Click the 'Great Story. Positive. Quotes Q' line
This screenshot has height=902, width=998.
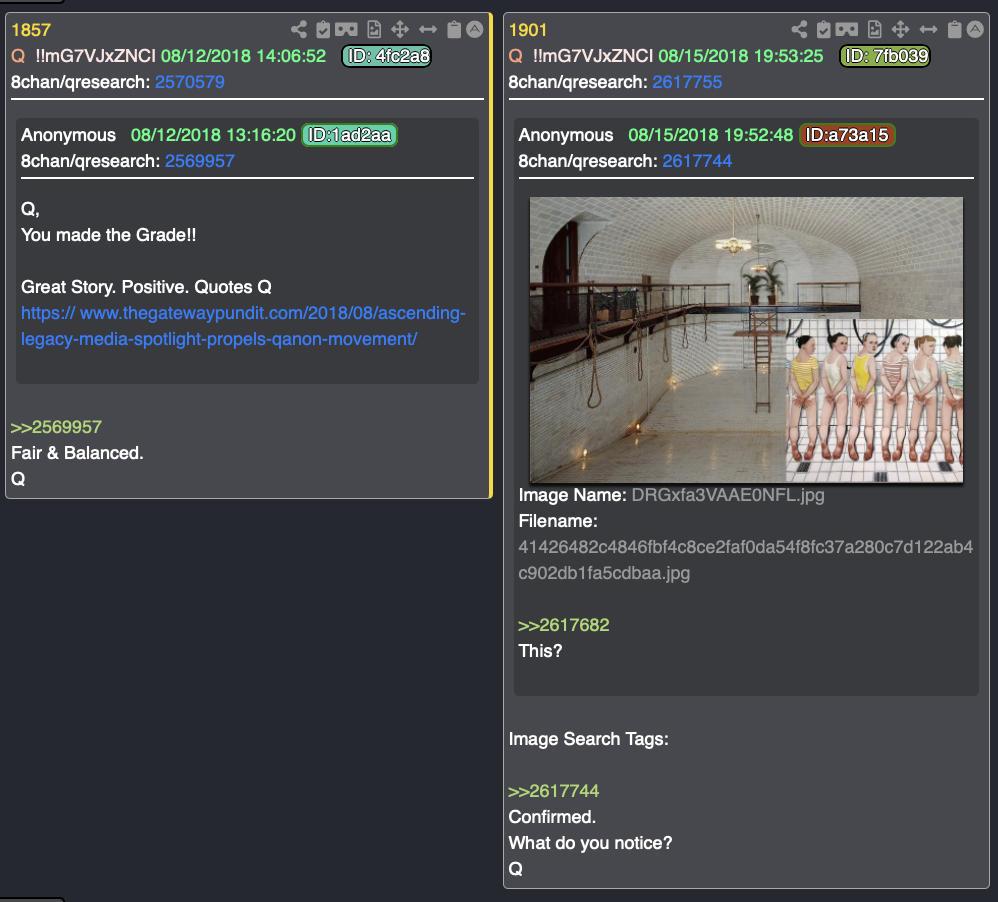pos(146,288)
